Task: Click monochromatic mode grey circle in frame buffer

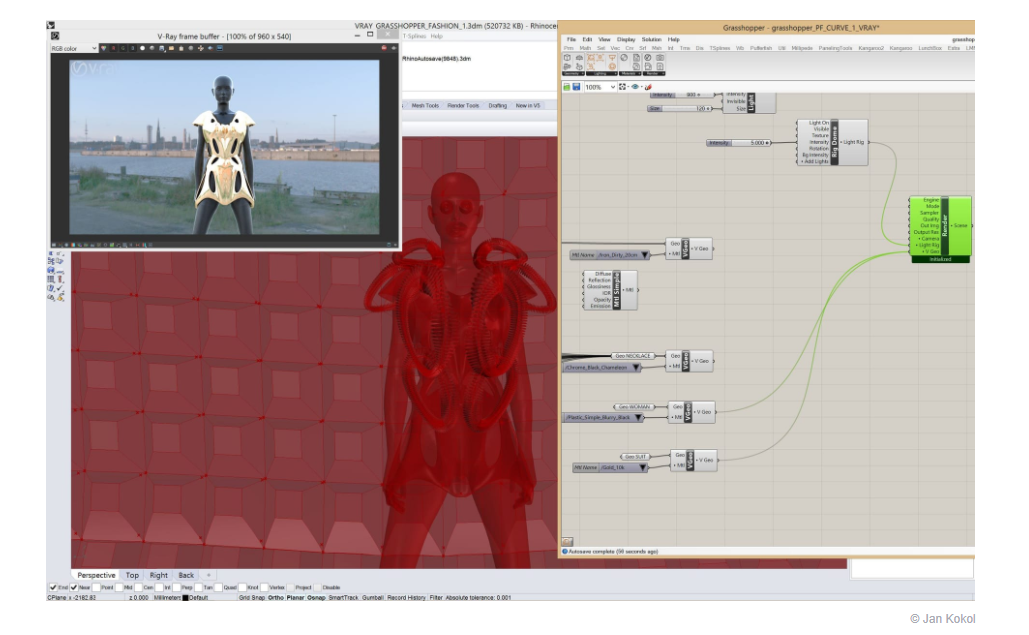Action: point(152,48)
